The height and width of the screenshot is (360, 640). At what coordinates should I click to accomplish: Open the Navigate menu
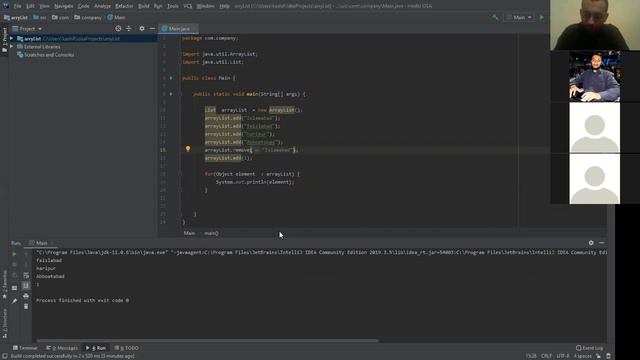[64, 6]
